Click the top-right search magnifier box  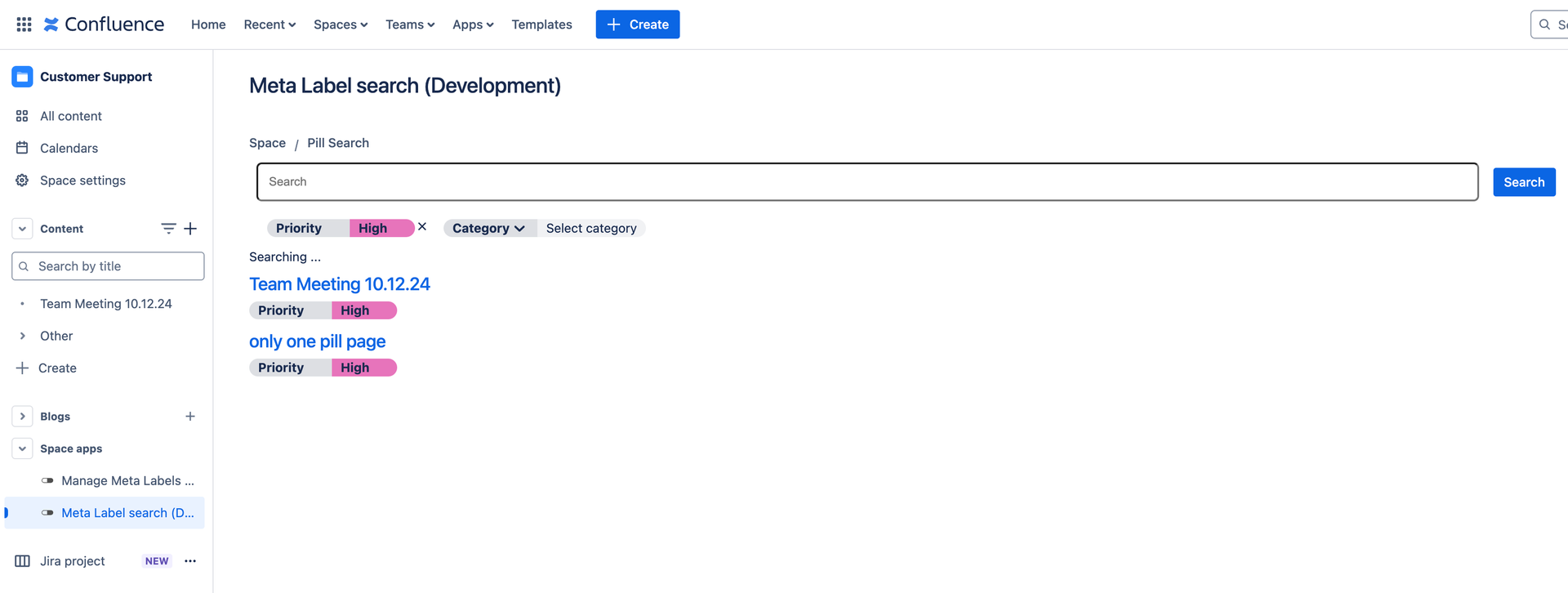(1549, 25)
